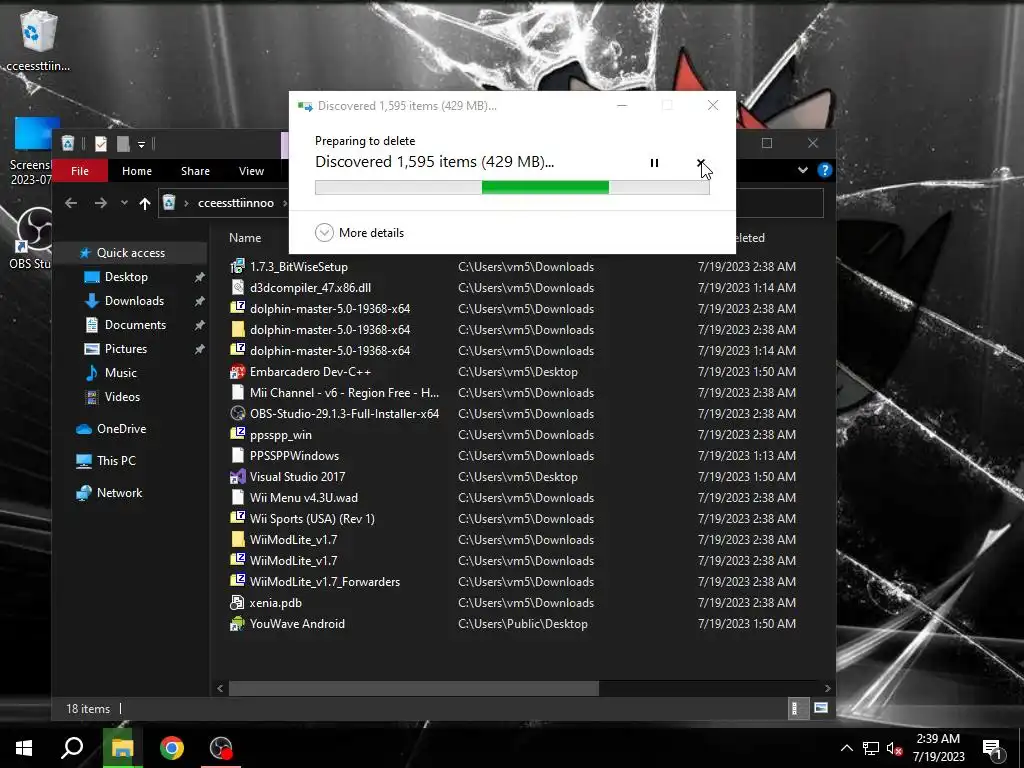The height and width of the screenshot is (768, 1024).
Task: Click the cceessttiinnoo breadcrumb in address bar
Action: 236,203
